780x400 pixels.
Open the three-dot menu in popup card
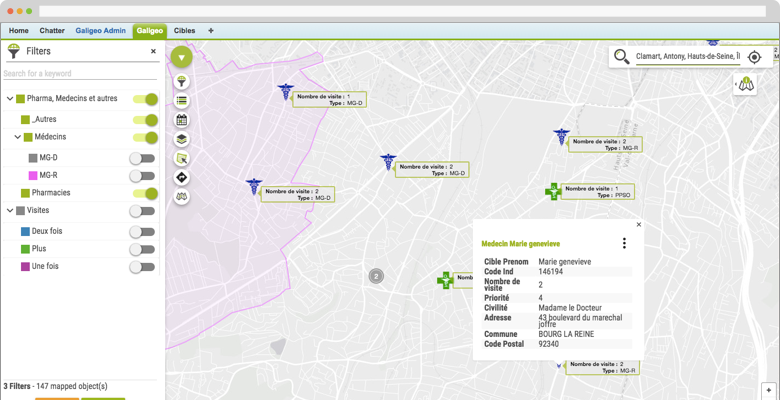pos(624,243)
